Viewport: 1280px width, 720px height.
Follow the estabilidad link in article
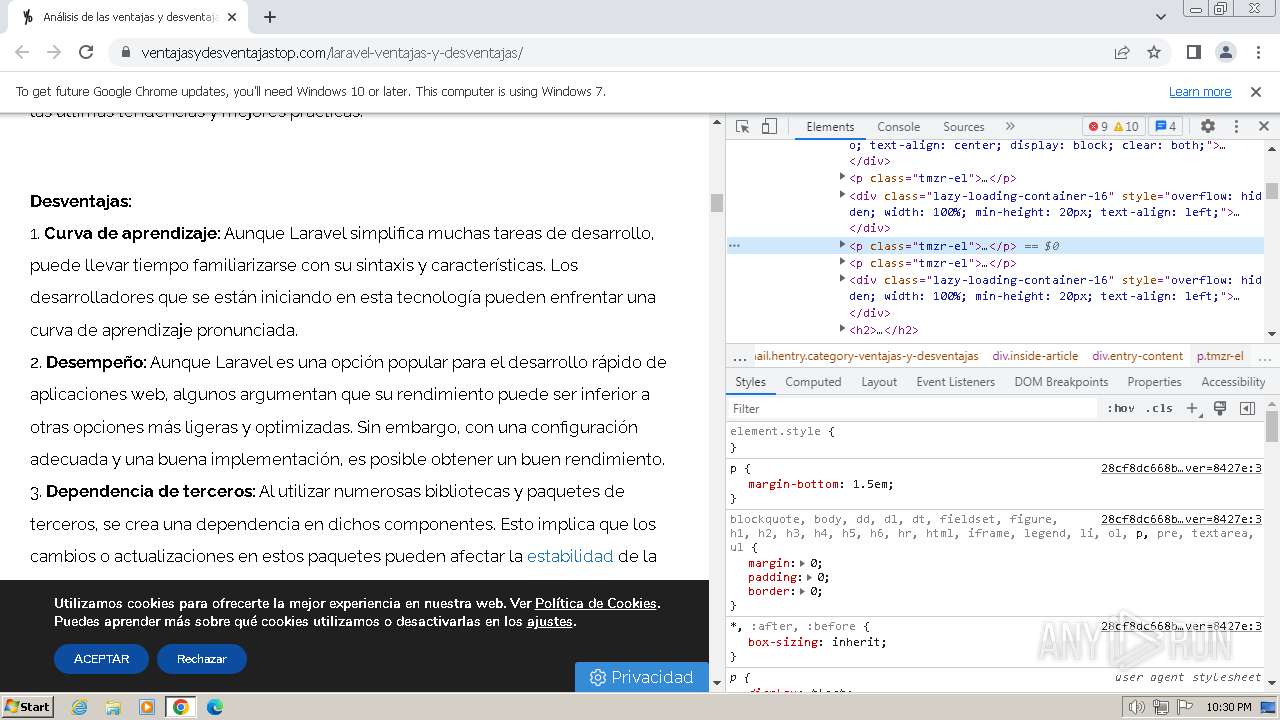click(570, 556)
